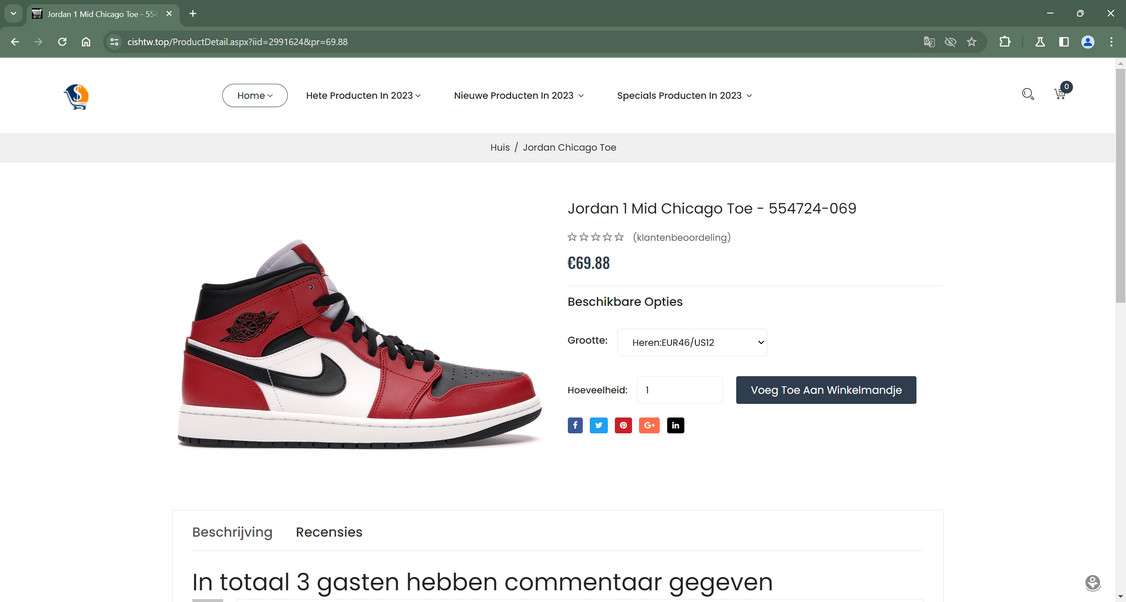The height and width of the screenshot is (602, 1126).
Task: Open the Grootte size dropdown
Action: point(692,342)
